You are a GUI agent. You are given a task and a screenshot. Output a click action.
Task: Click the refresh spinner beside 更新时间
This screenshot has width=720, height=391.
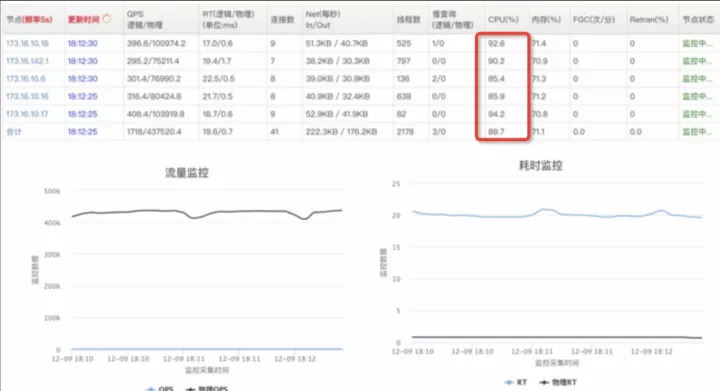[x=107, y=19]
